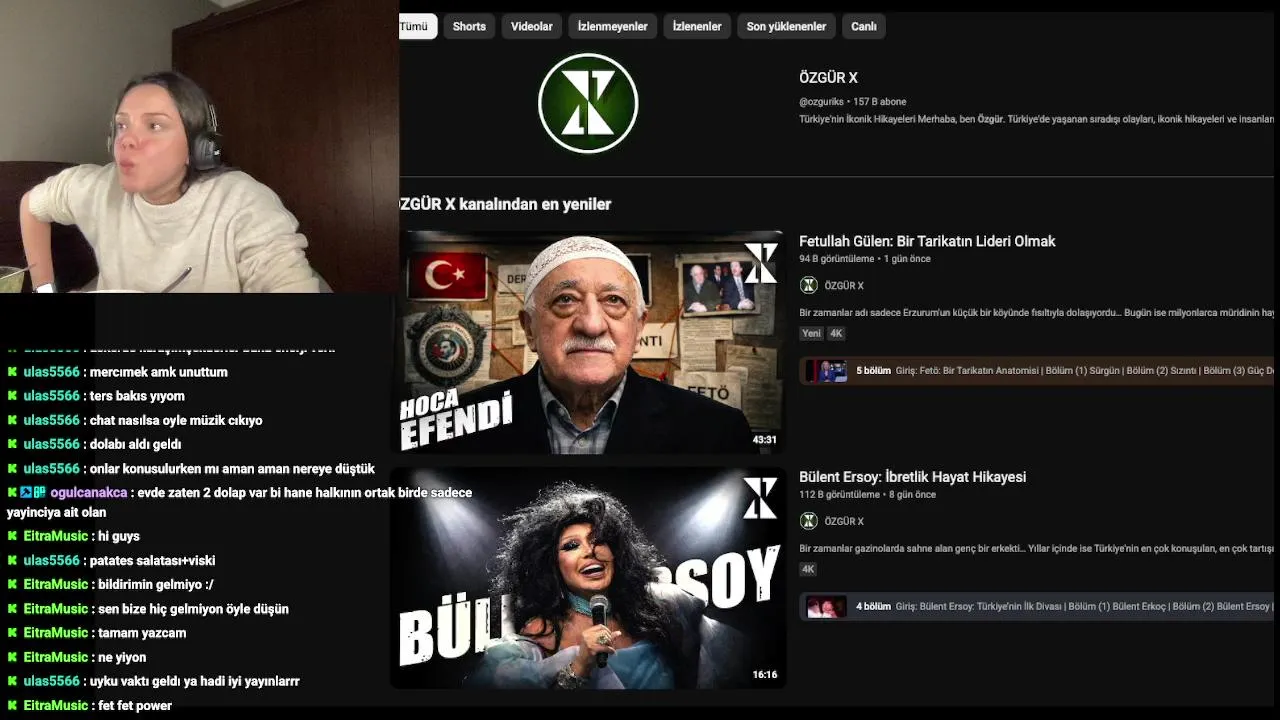Image resolution: width=1280 pixels, height=720 pixels.
Task: Click the X logo on Bülent Ersoy thumbnail
Action: pos(761,498)
